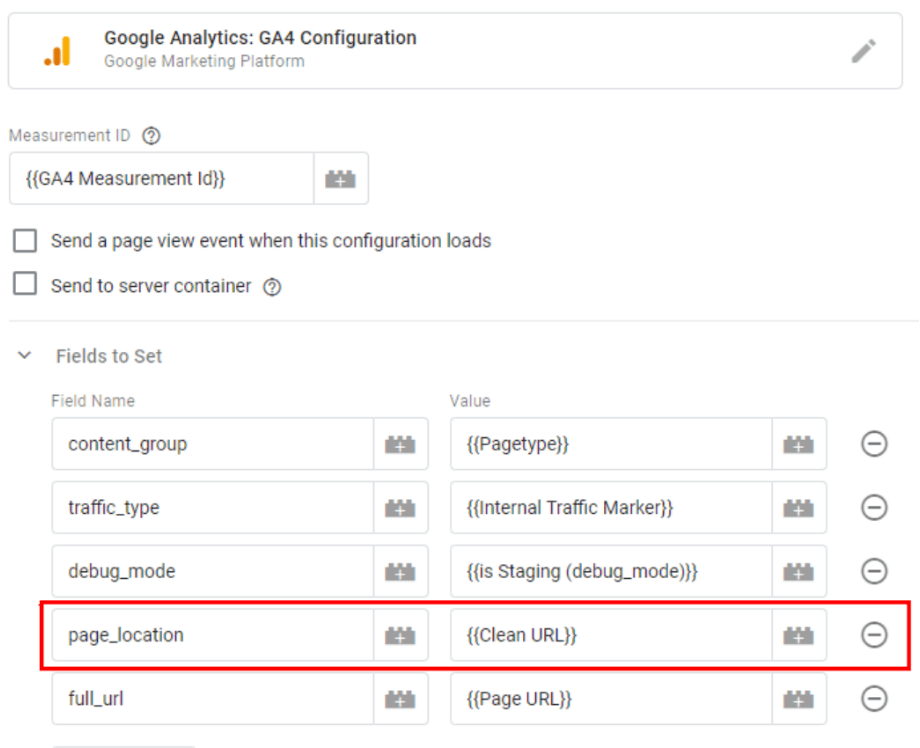Select the Google Analytics: GA4 Configuration tag type
Screen dimensions: 920x748
click(260, 49)
